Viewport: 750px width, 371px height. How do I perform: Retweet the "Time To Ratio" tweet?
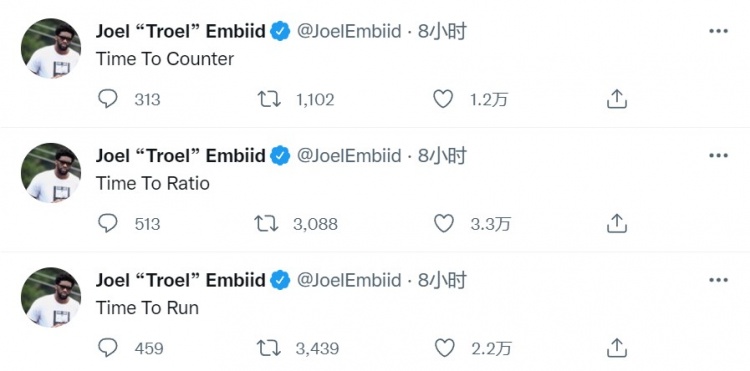266,223
